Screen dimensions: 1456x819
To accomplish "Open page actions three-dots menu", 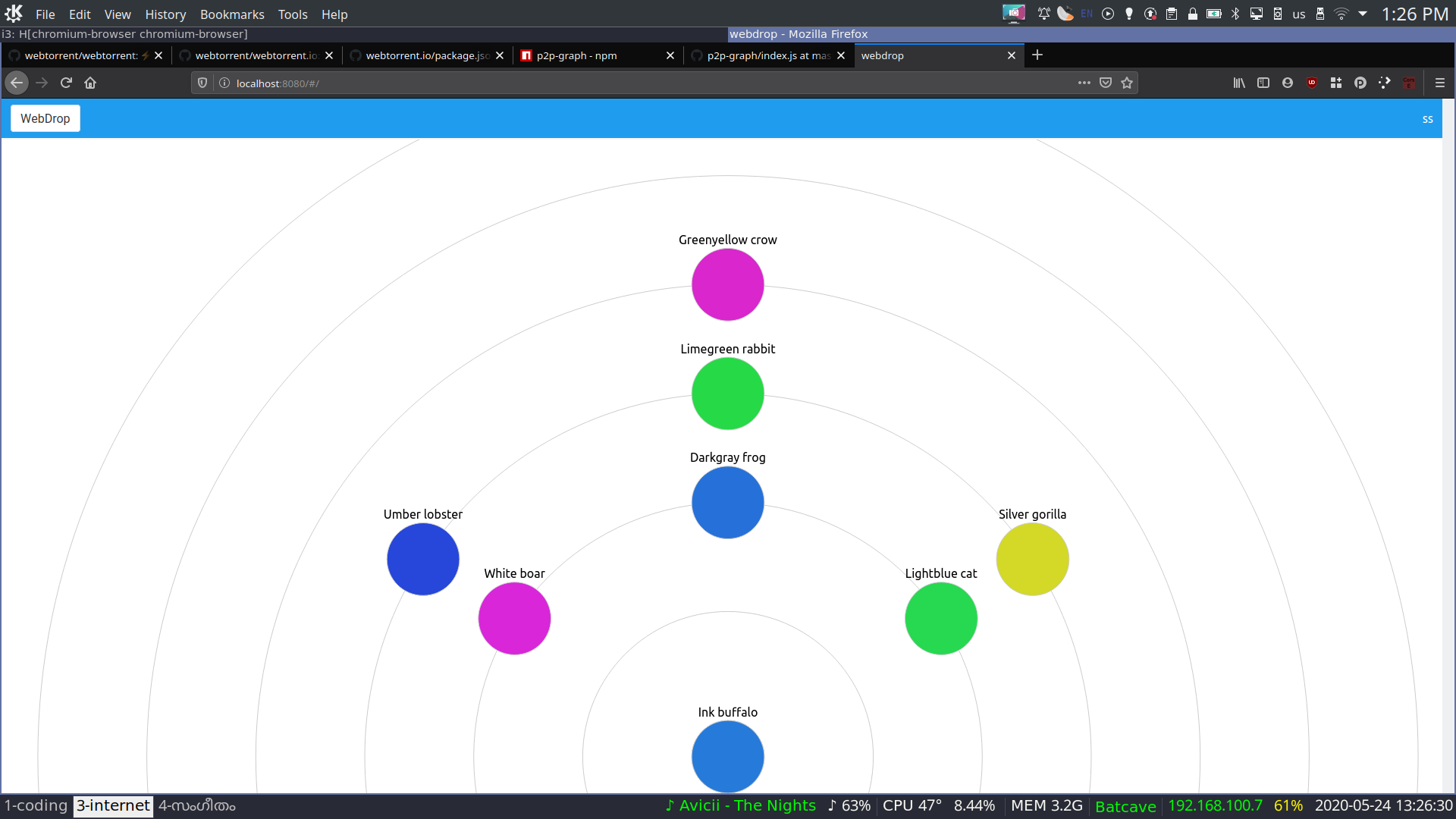I will 1084,83.
